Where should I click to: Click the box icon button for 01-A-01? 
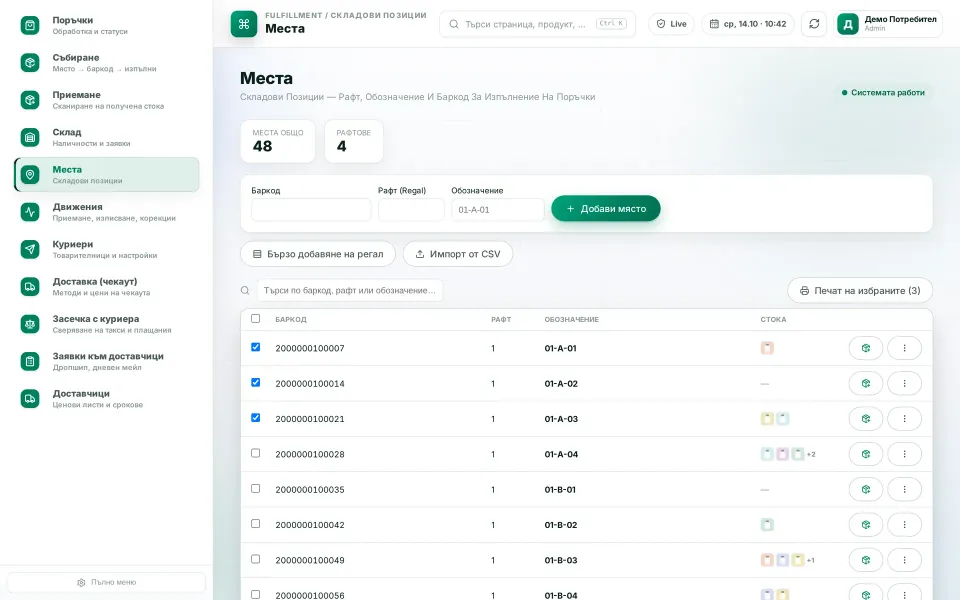pyautogui.click(x=866, y=348)
